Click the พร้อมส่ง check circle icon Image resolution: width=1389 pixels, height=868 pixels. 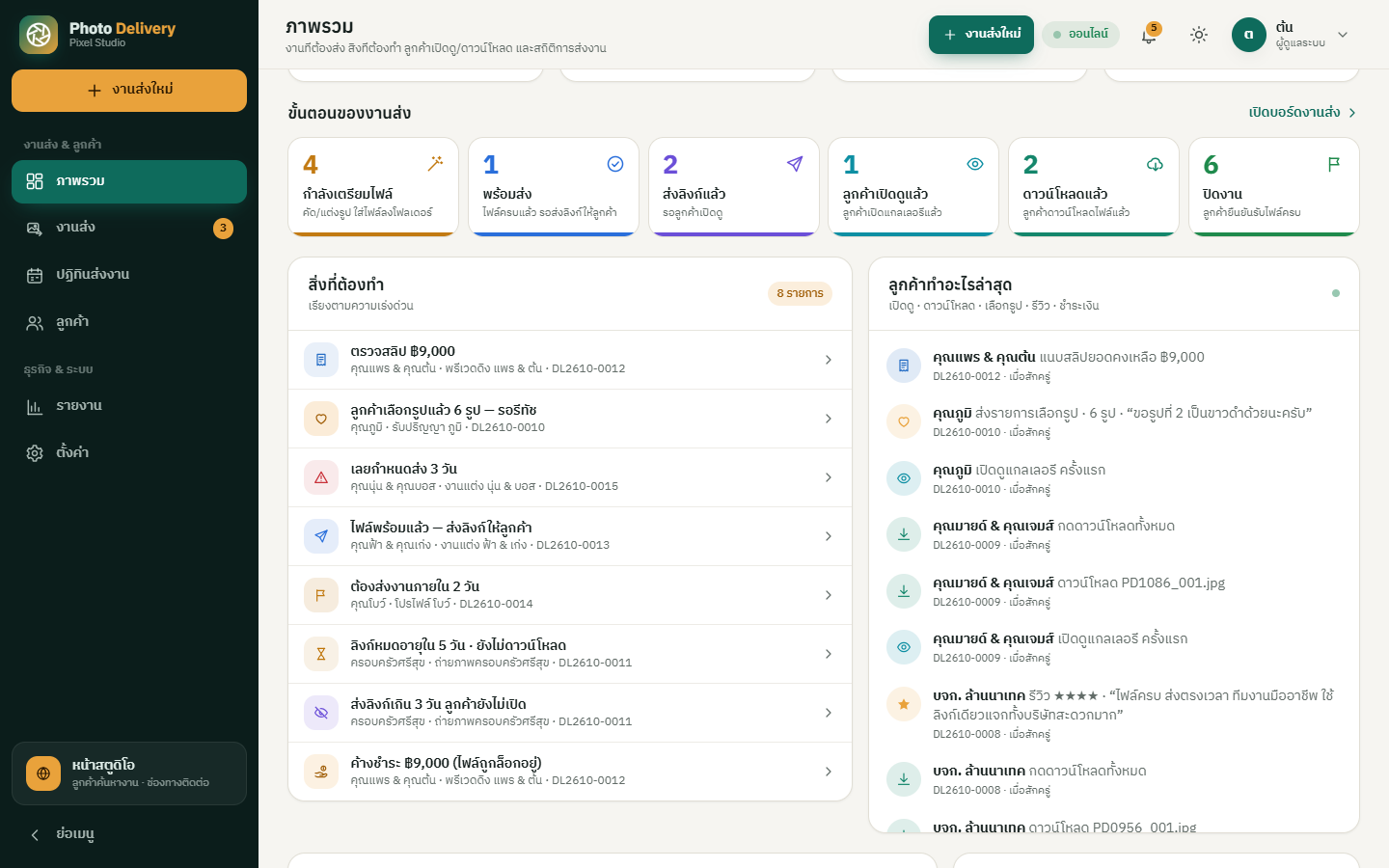pyautogui.click(x=615, y=164)
